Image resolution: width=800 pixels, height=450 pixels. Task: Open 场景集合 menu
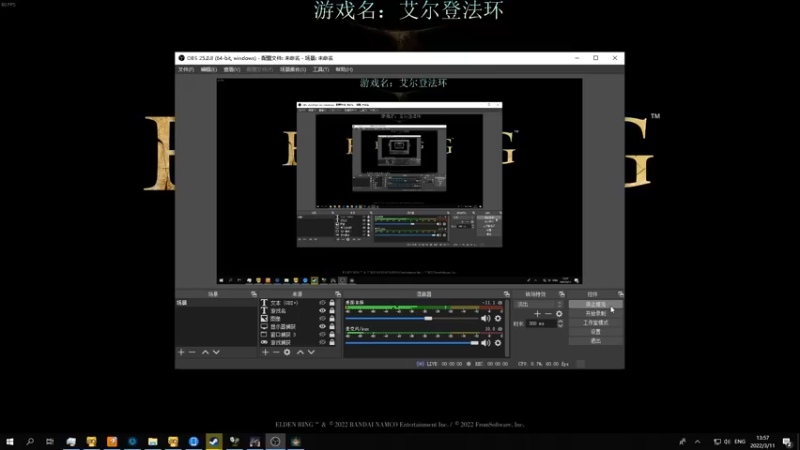tap(293, 69)
